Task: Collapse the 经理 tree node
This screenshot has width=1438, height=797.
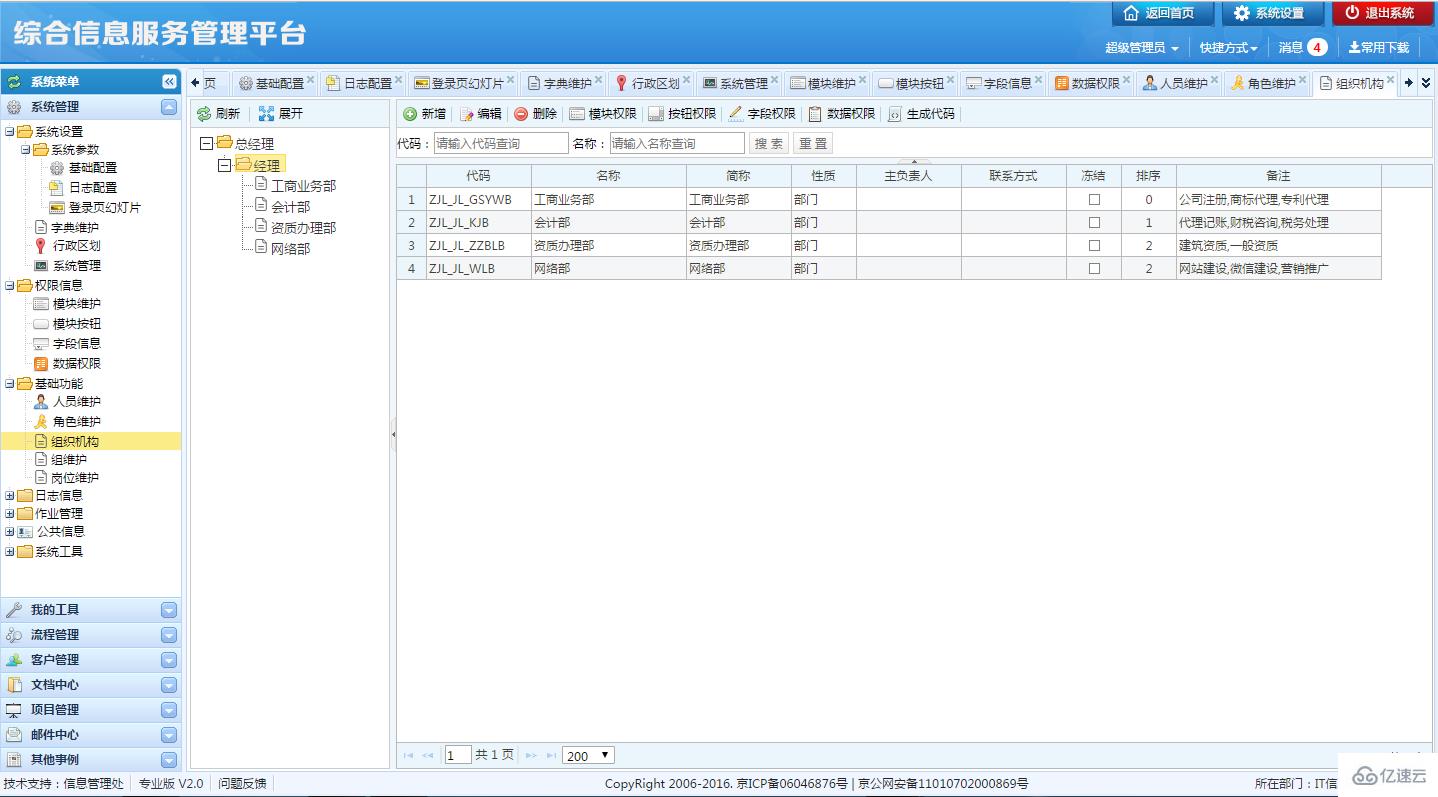Action: coord(224,165)
